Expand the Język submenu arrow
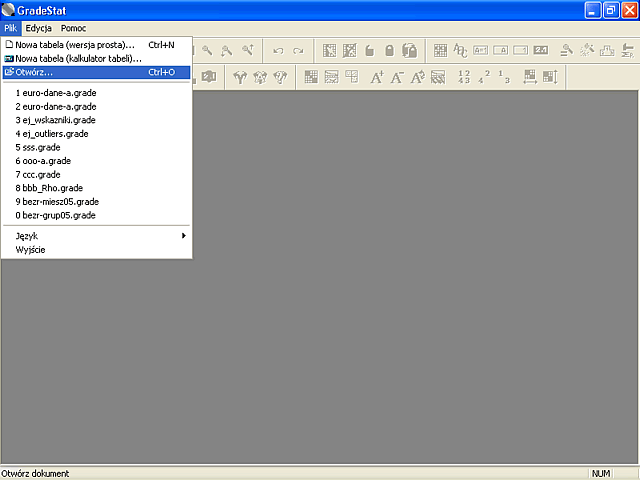 184,236
